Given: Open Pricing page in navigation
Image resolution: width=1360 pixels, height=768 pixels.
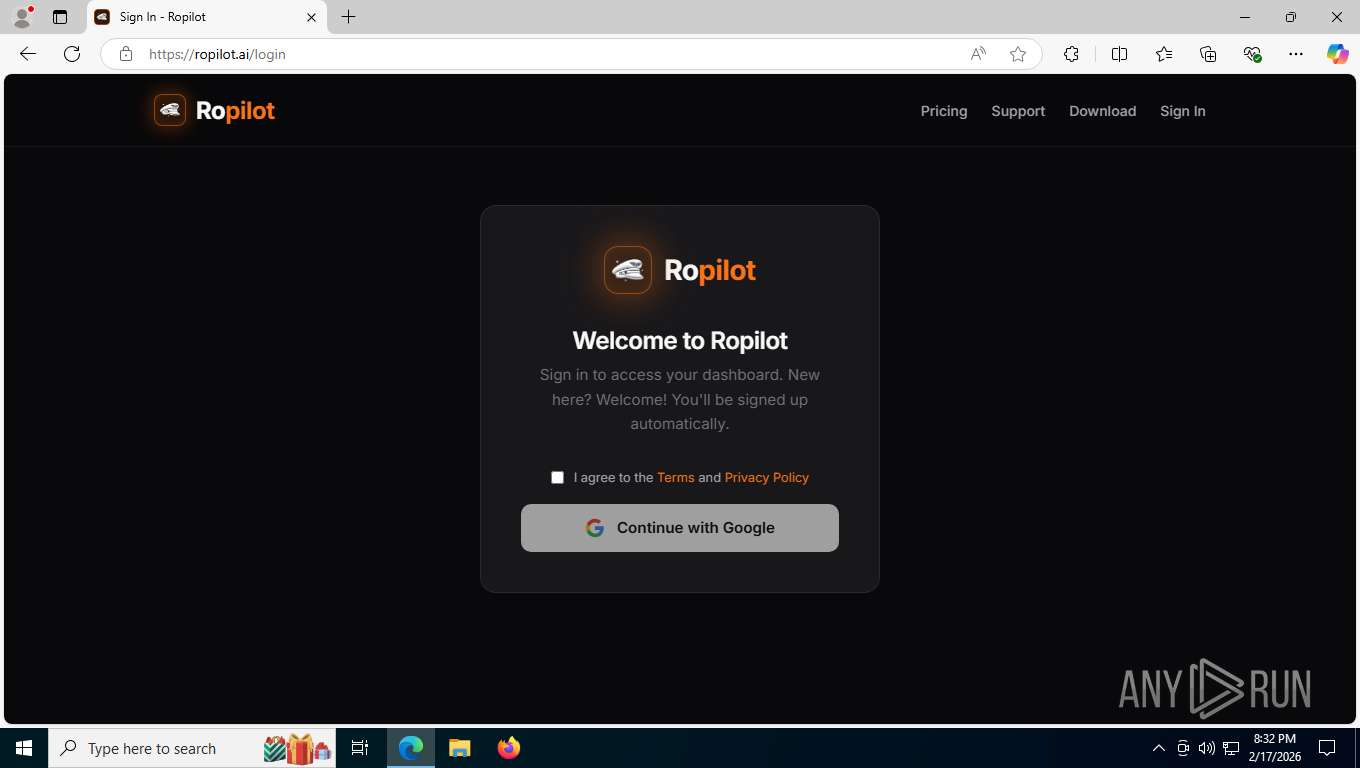Looking at the screenshot, I should 944,111.
